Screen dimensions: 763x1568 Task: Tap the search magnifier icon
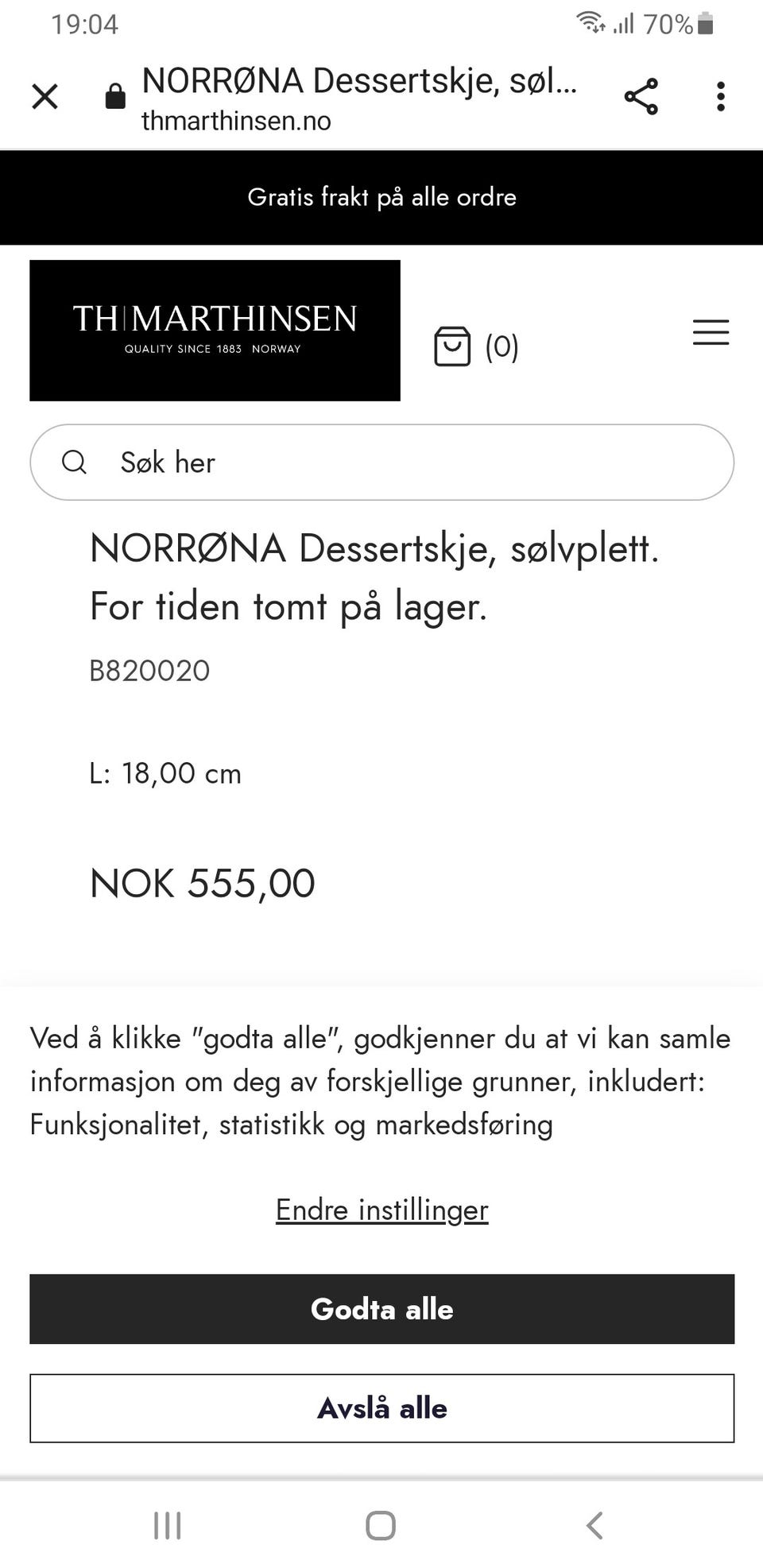pos(74,462)
